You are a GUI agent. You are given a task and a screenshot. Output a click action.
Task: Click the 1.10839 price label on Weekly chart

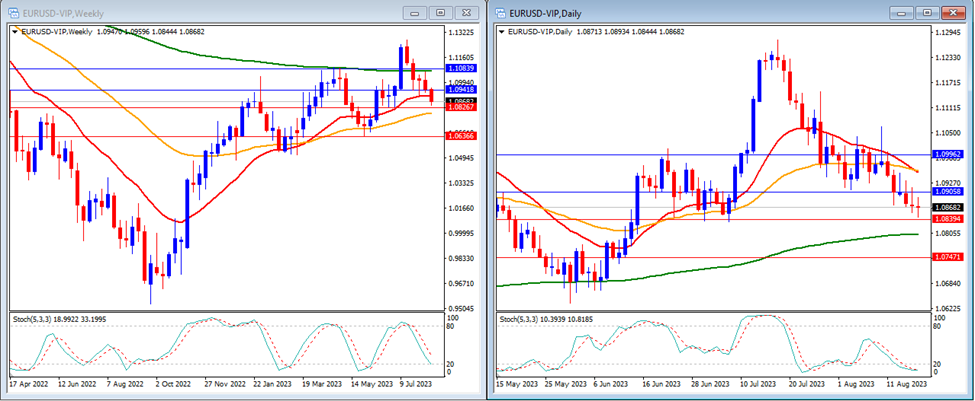click(x=461, y=69)
